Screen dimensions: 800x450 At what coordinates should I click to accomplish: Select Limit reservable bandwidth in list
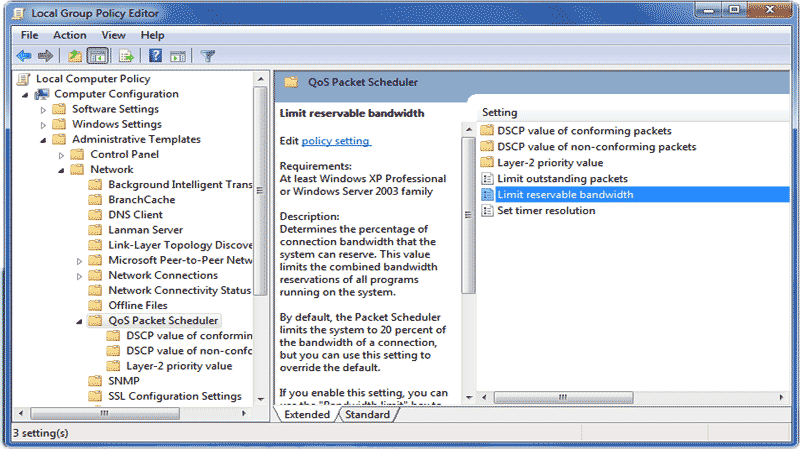click(635, 194)
